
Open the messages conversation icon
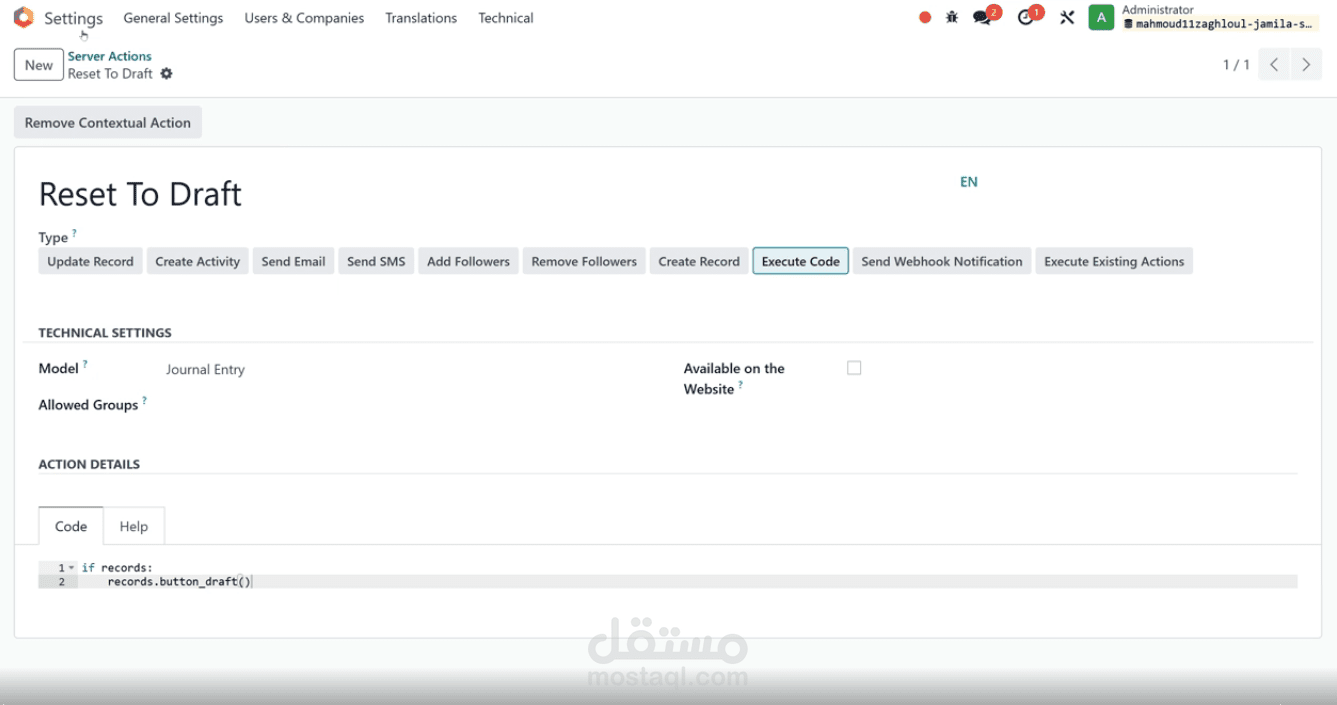[x=984, y=17]
